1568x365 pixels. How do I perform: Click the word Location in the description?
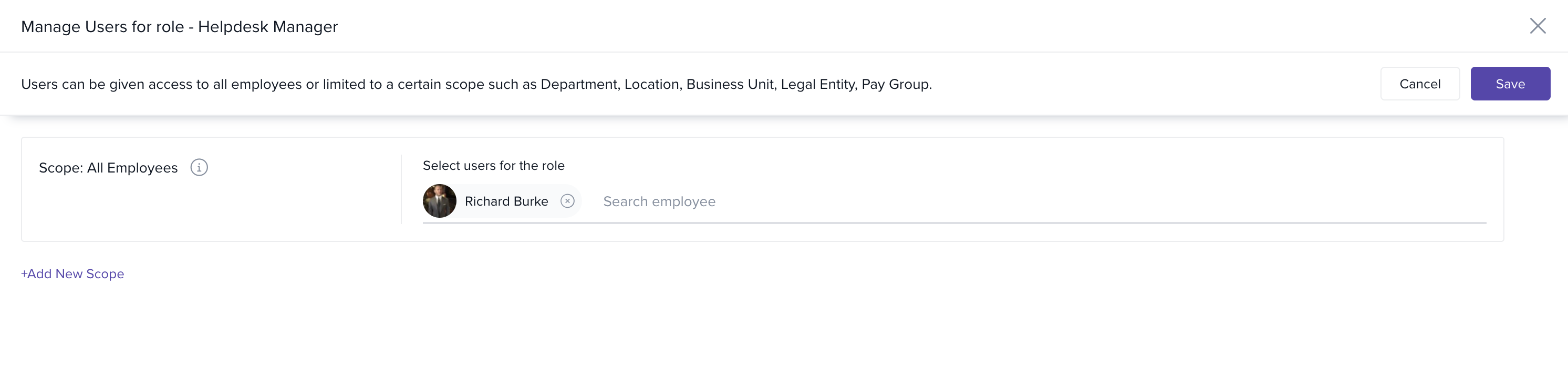click(x=651, y=85)
